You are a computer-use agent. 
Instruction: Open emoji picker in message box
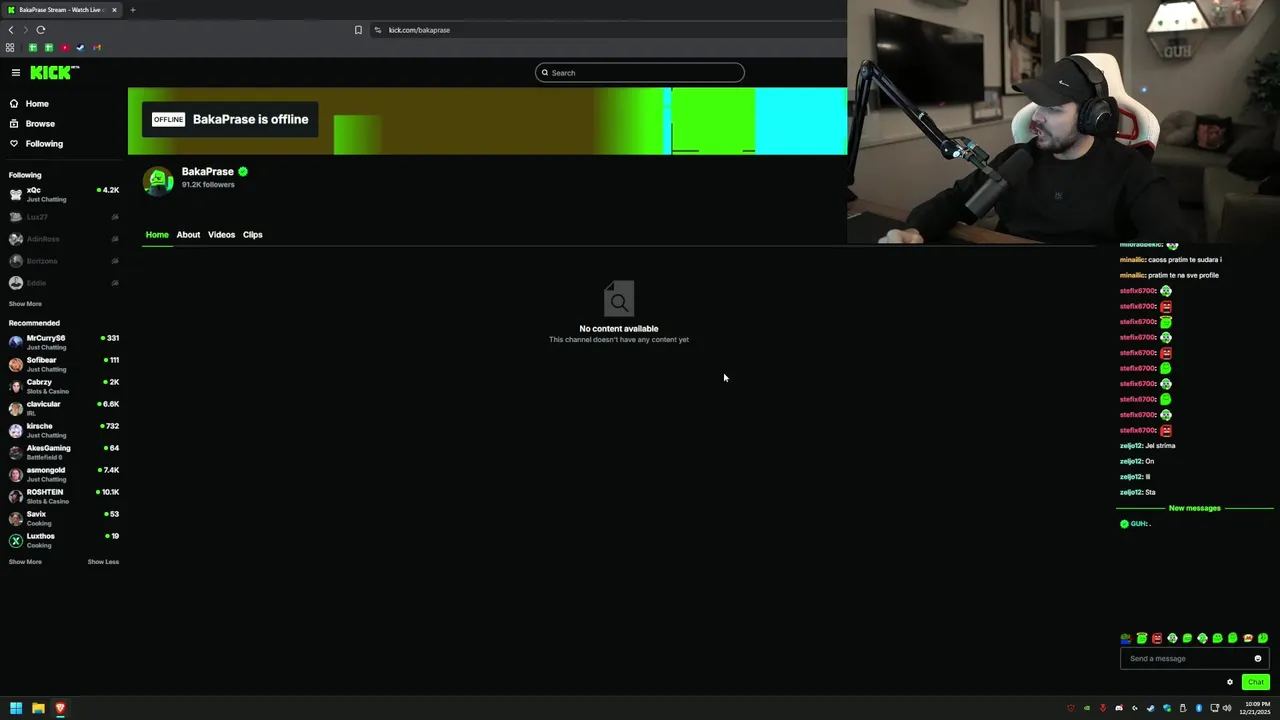click(x=1258, y=659)
